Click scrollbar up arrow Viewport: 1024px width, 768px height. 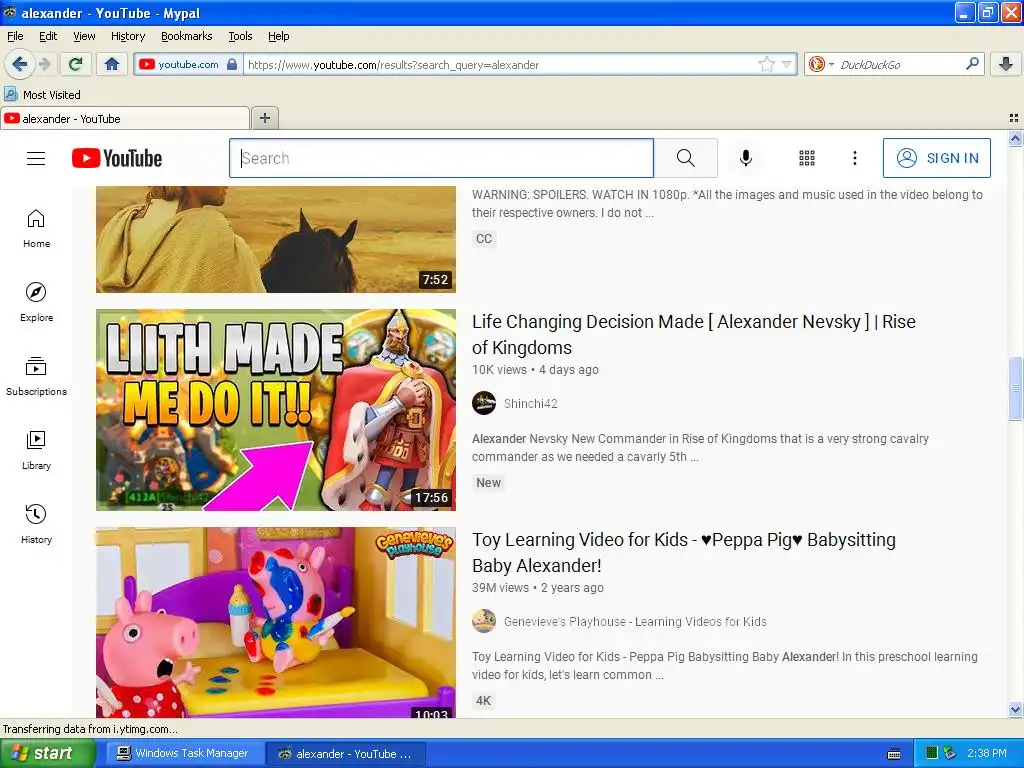1015,138
